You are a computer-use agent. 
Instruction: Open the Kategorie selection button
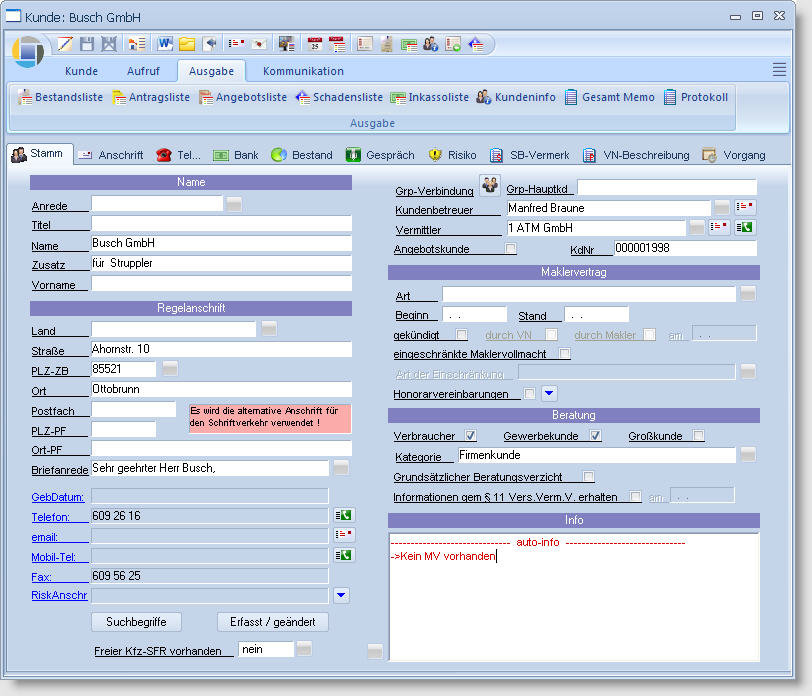click(748, 456)
